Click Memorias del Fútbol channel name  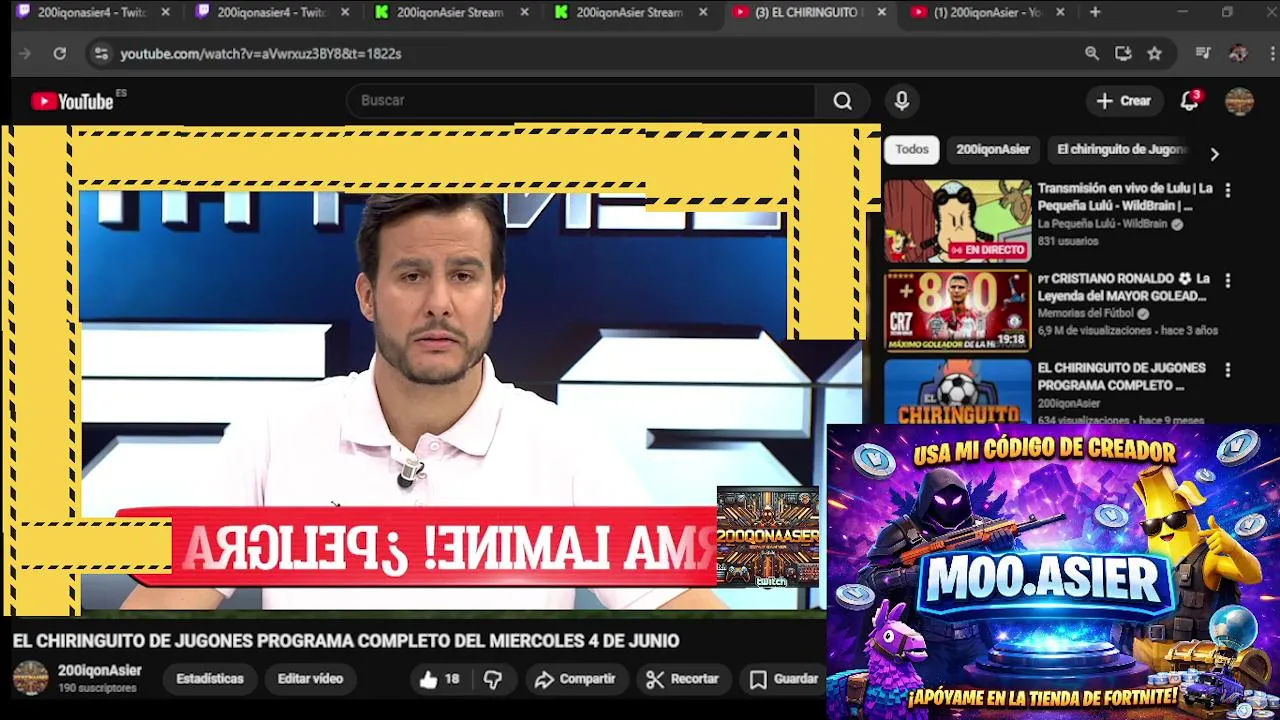pyautogui.click(x=1085, y=314)
